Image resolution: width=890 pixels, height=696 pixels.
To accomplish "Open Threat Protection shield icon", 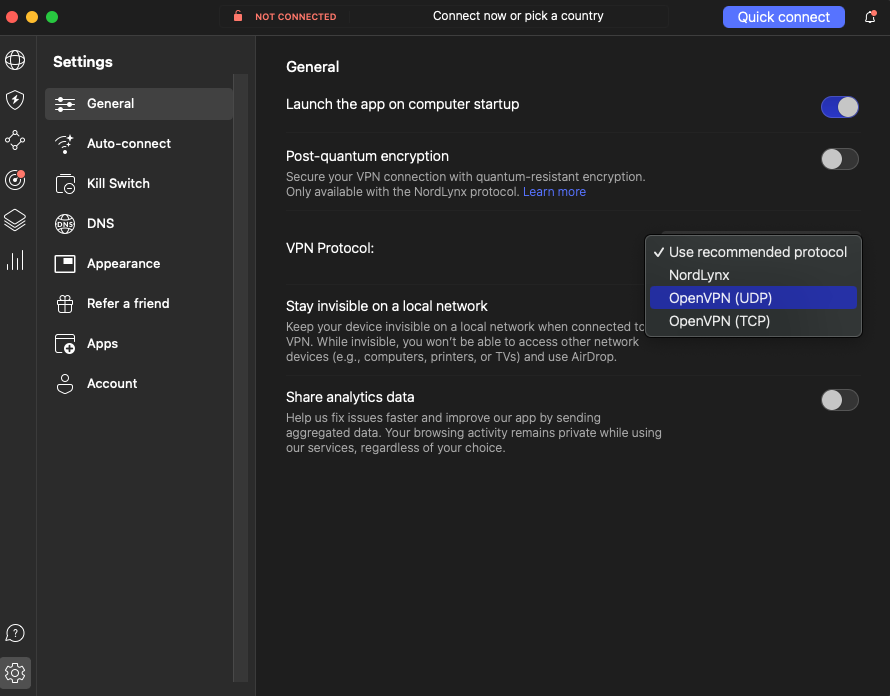I will 15,100.
